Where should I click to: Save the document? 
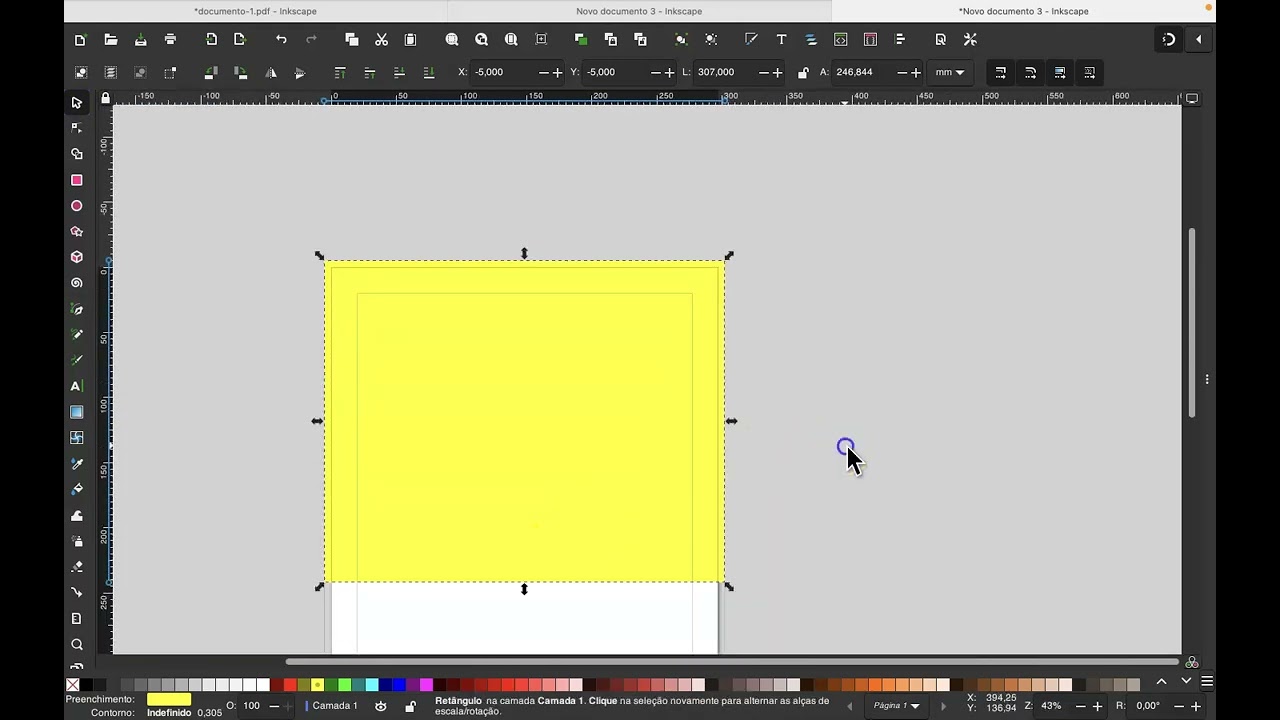(x=140, y=40)
